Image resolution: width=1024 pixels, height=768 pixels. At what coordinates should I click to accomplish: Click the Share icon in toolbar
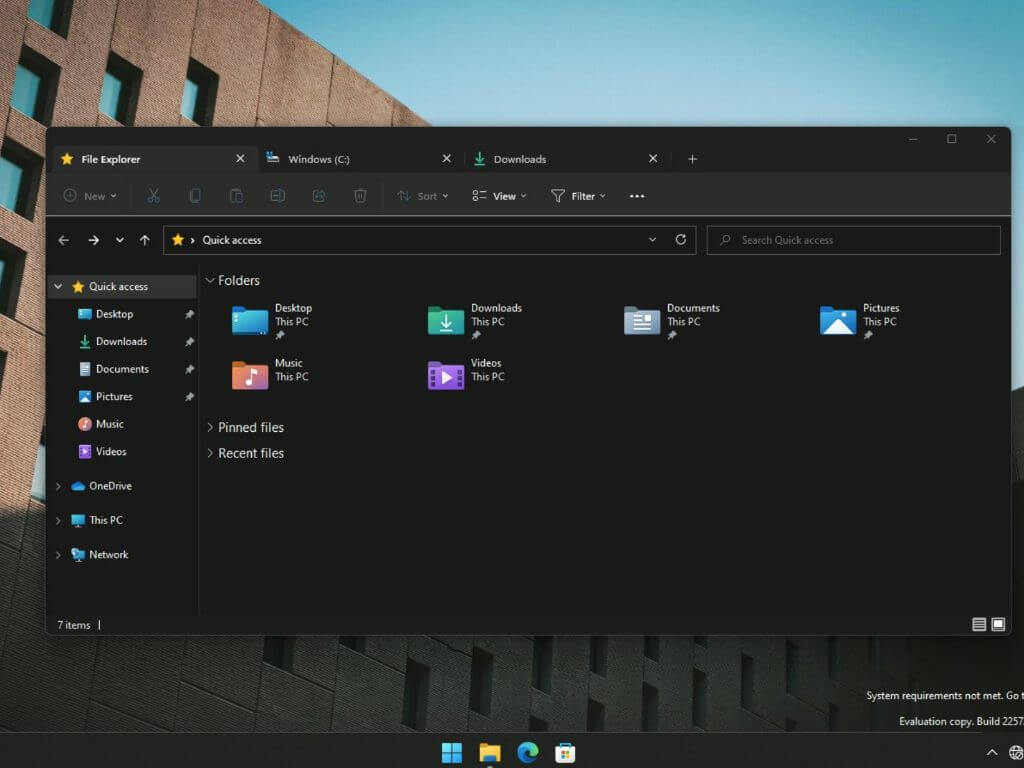(x=319, y=196)
